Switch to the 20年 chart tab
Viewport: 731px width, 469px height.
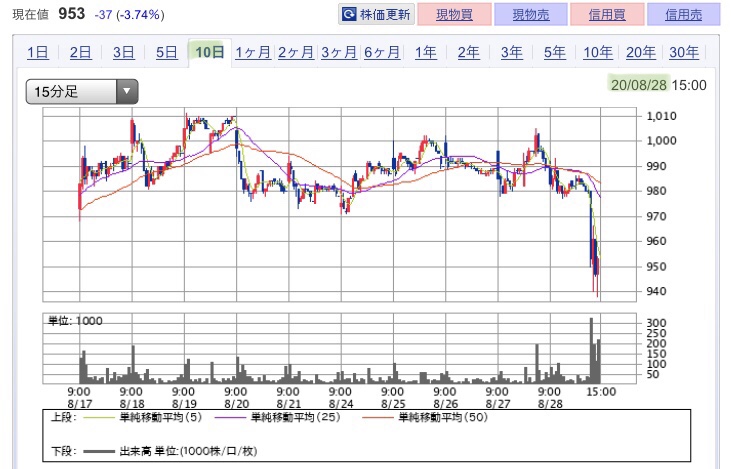tap(641, 52)
